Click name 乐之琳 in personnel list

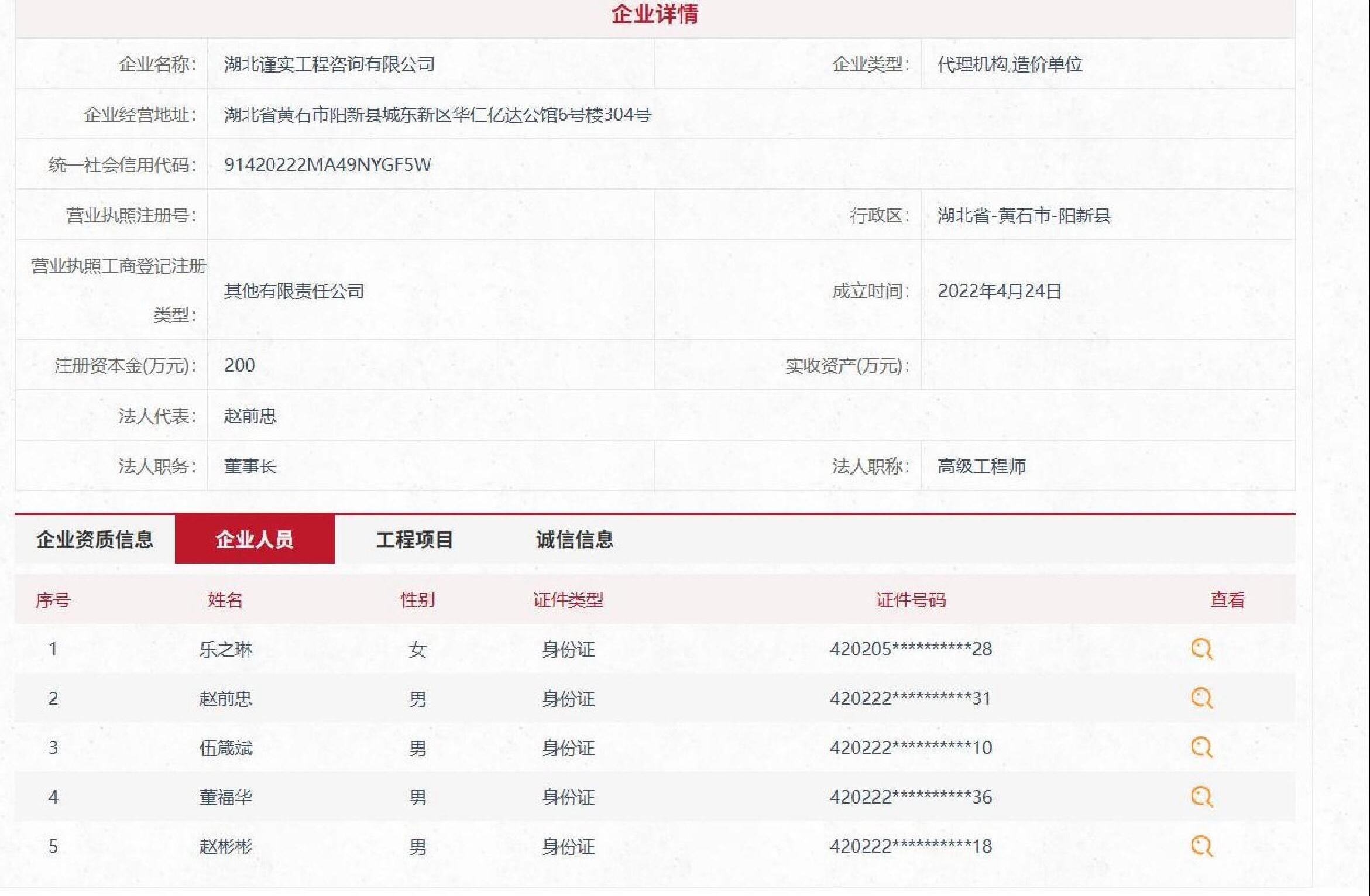pyautogui.click(x=225, y=650)
